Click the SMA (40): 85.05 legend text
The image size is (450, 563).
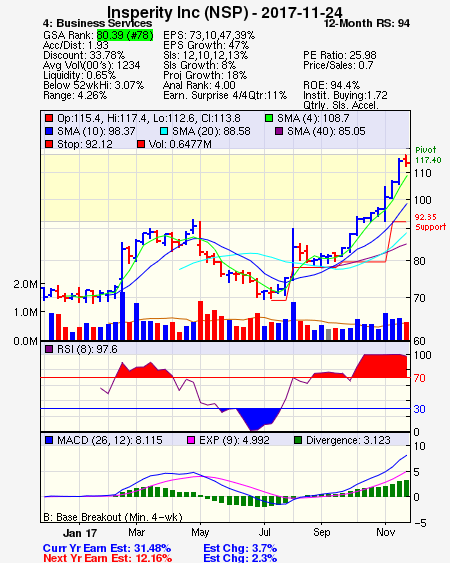326,131
